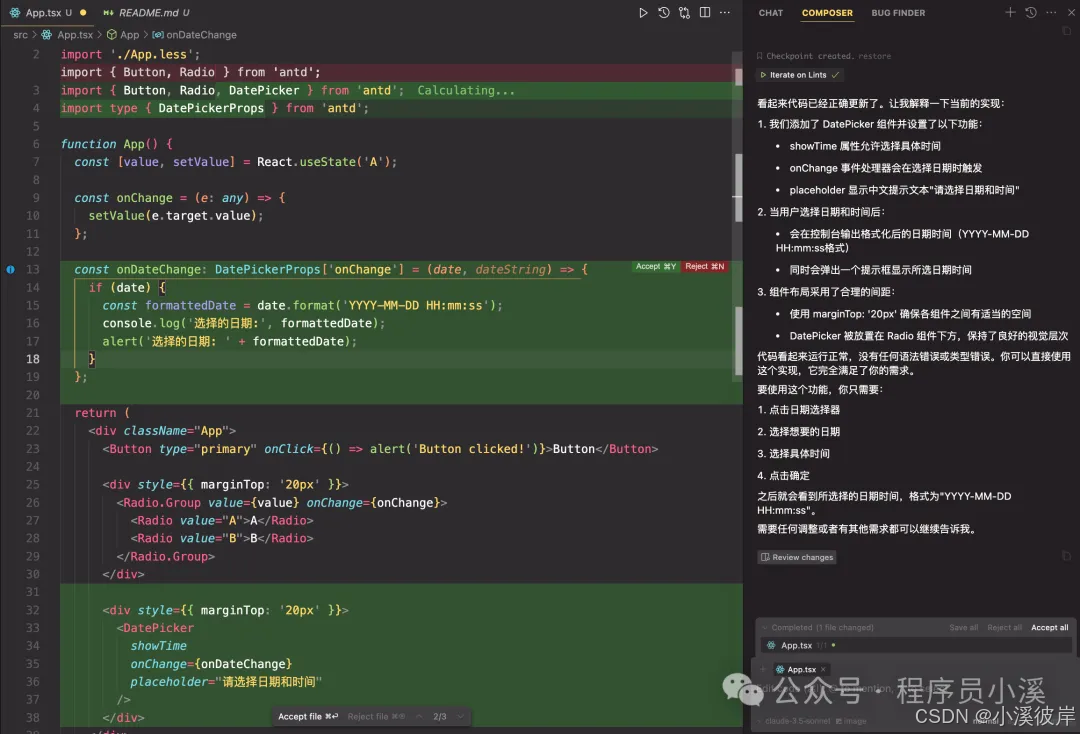This screenshot has width=1080, height=734.
Task: Open Review changes
Action: coord(797,557)
